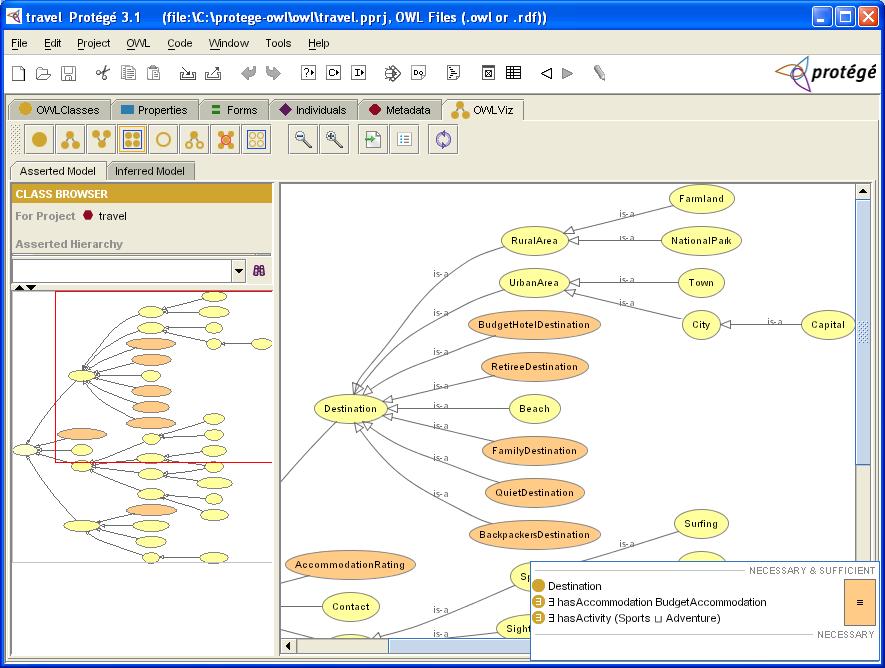885x668 pixels.
Task: Zoom out the OWLViz graph
Action: click(x=303, y=139)
